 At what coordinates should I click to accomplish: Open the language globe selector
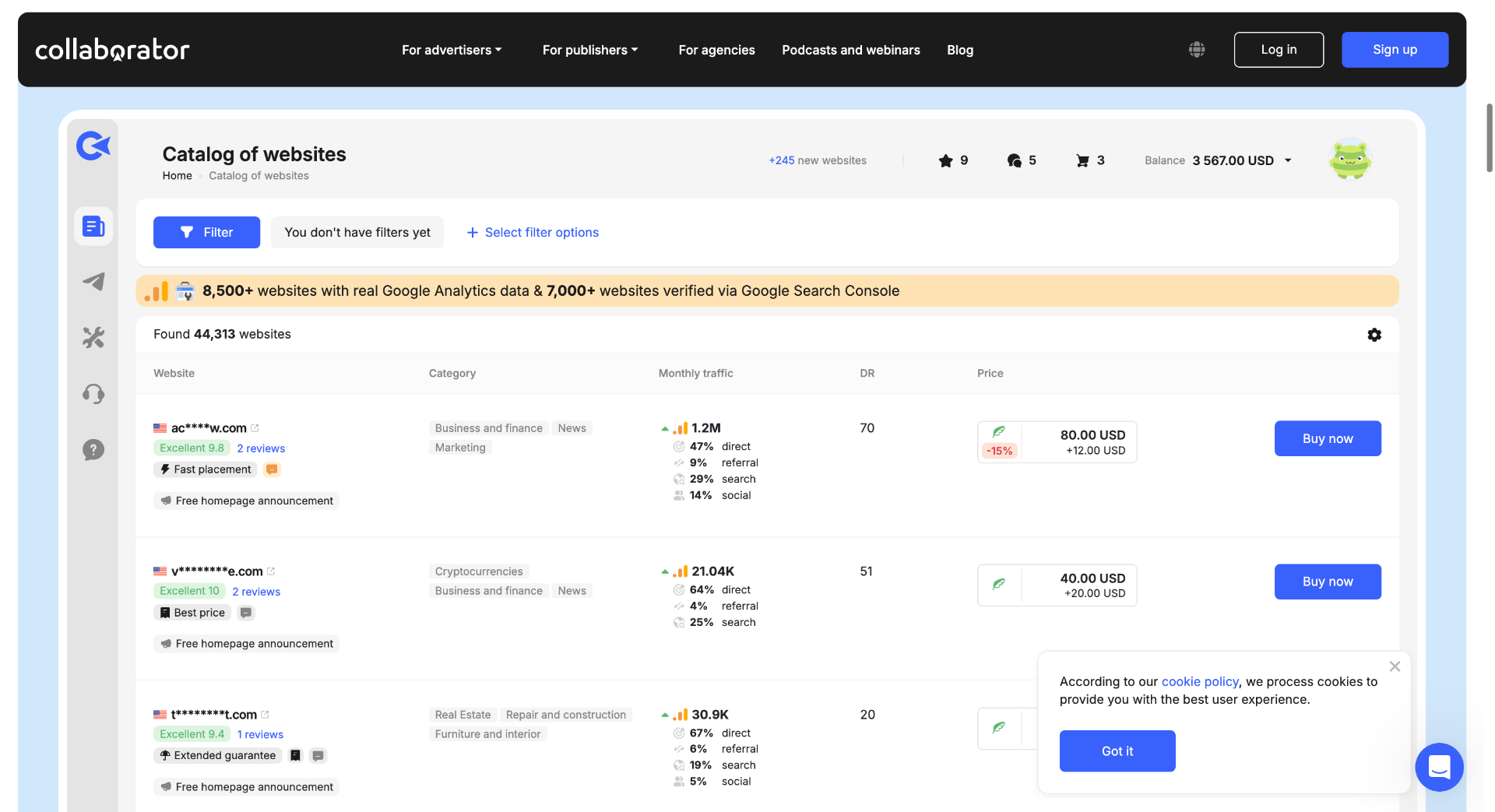click(x=1197, y=50)
